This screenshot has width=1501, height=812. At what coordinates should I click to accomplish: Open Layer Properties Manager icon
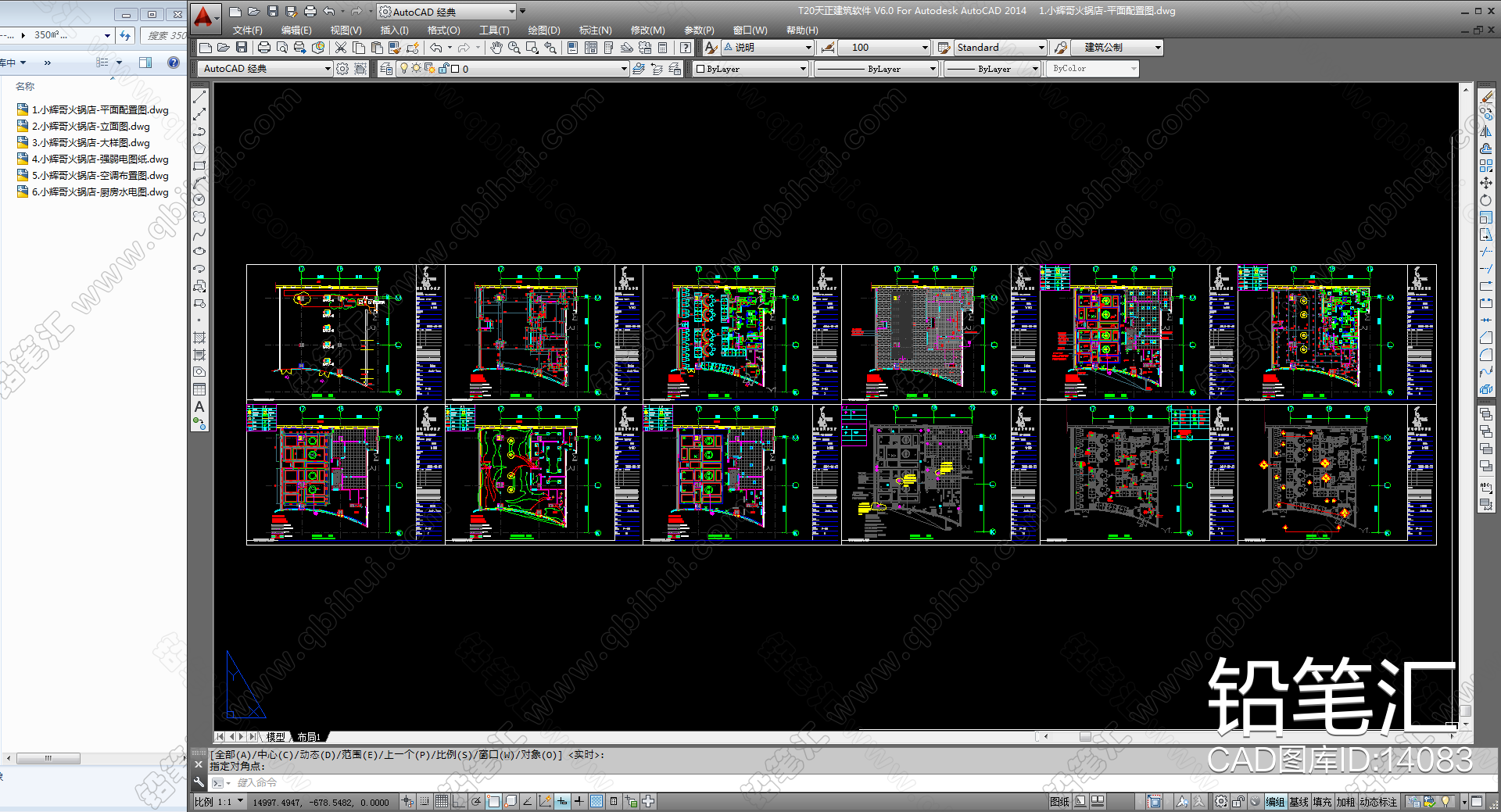386,69
